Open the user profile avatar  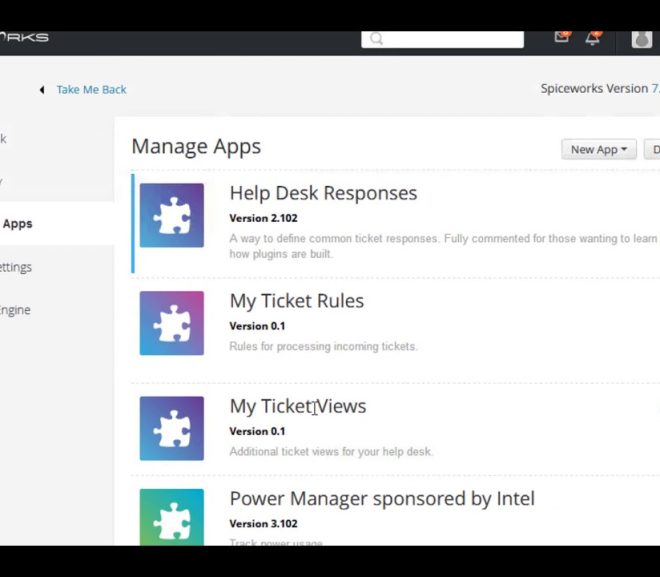coord(641,39)
